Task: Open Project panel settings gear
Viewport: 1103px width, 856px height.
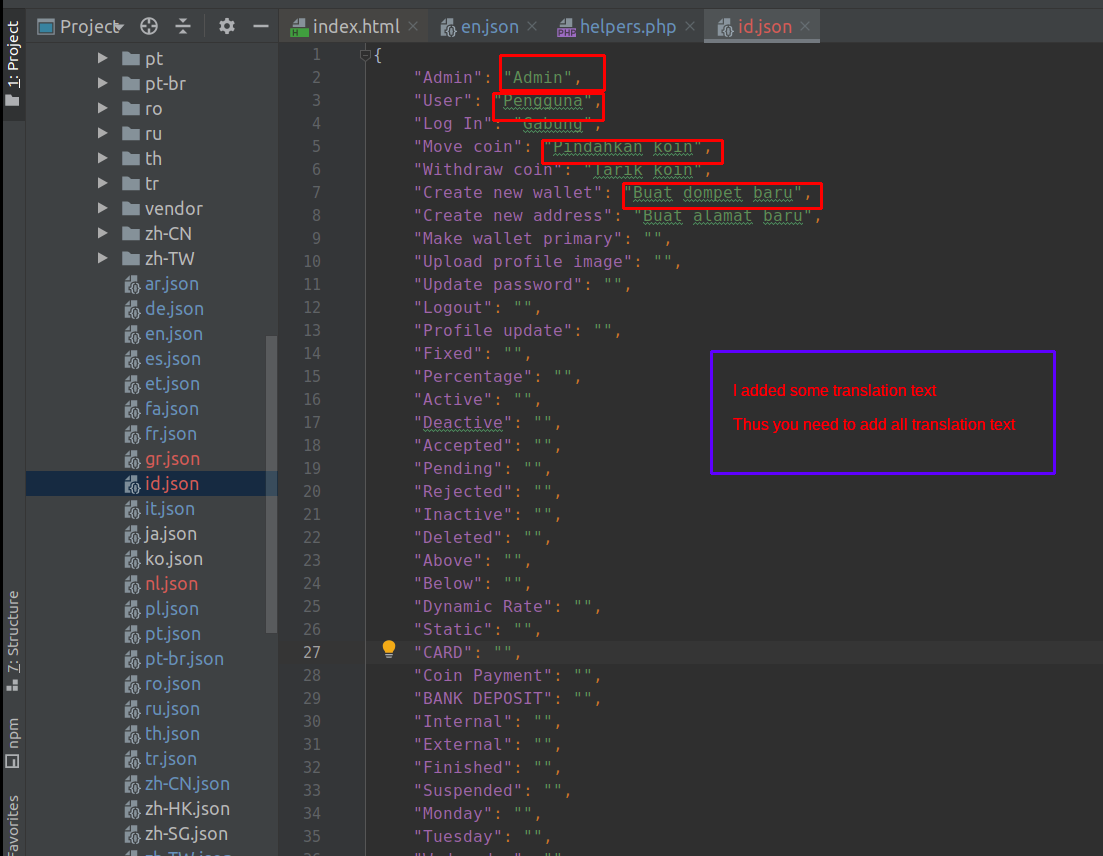Action: [x=227, y=27]
